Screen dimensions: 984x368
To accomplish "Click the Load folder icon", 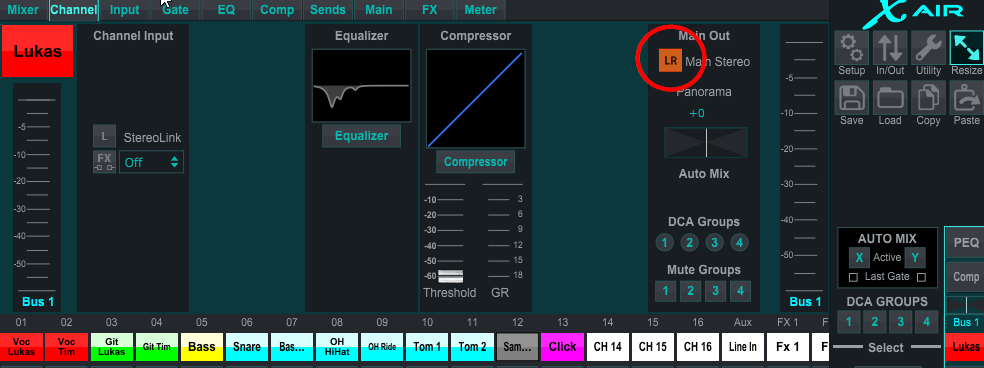I will 890,97.
